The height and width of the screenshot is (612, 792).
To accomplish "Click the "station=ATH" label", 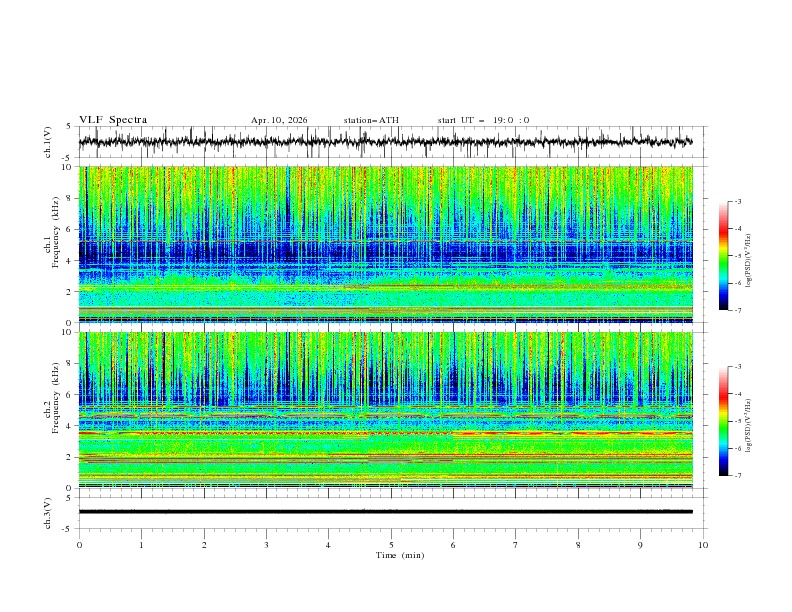I will tap(371, 120).
